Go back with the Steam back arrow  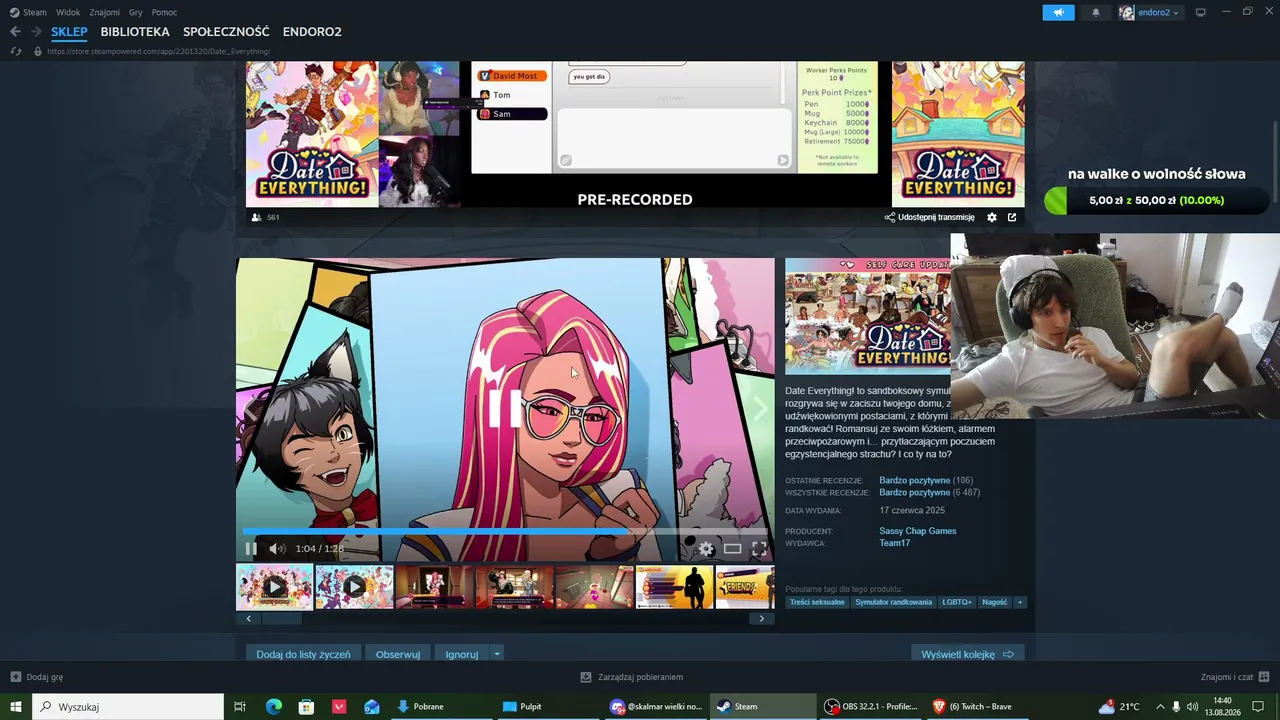[x=15, y=32]
